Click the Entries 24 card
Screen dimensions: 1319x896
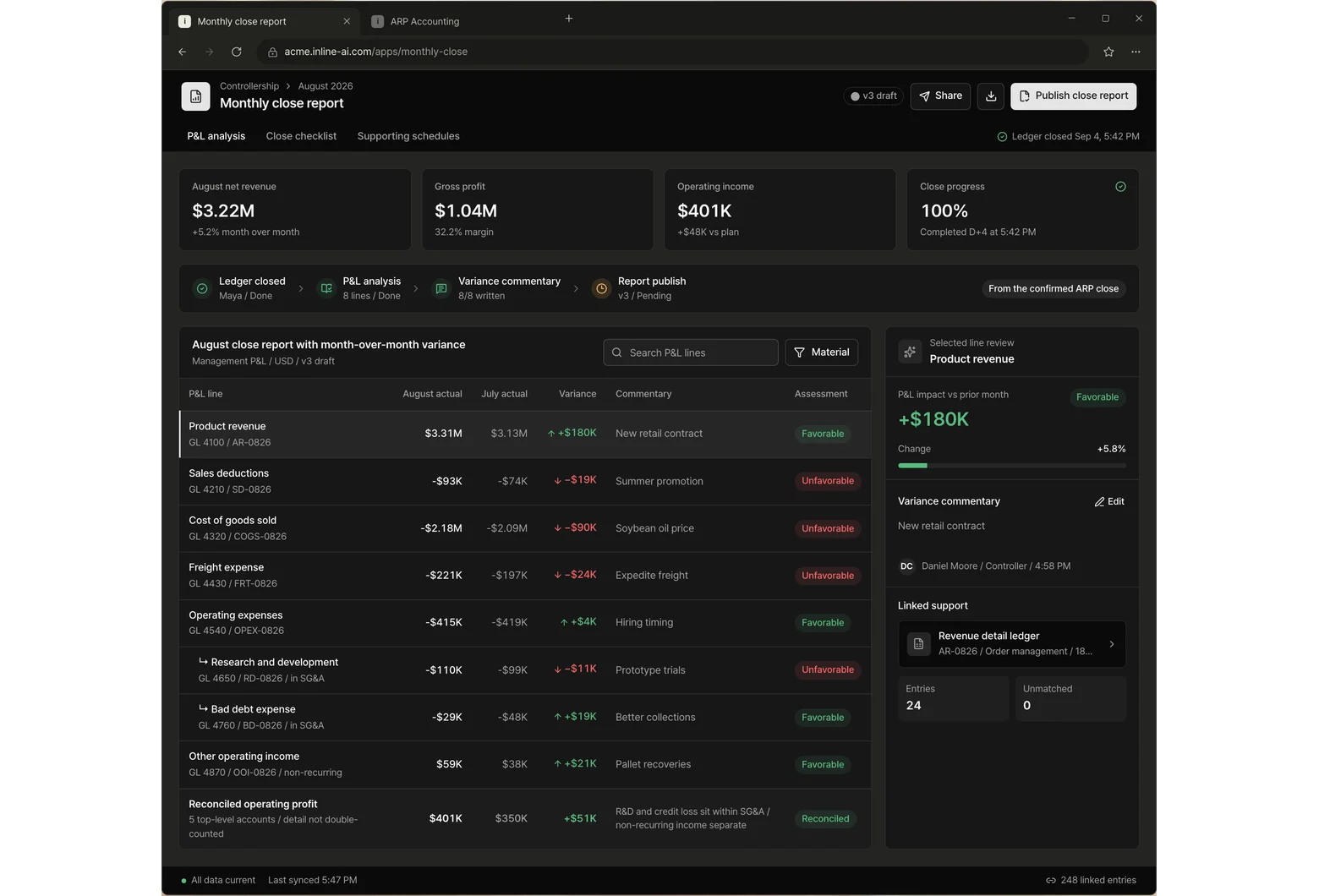(x=953, y=698)
